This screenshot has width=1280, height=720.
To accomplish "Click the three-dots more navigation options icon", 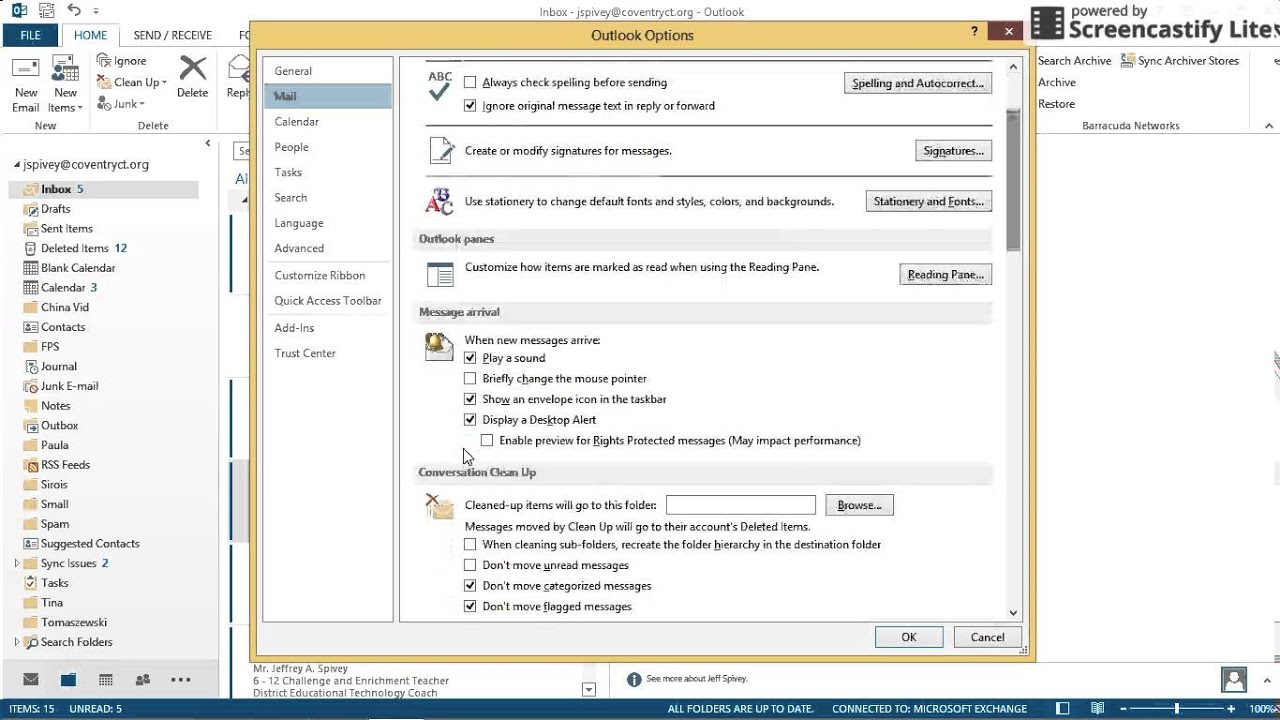I will click(180, 680).
